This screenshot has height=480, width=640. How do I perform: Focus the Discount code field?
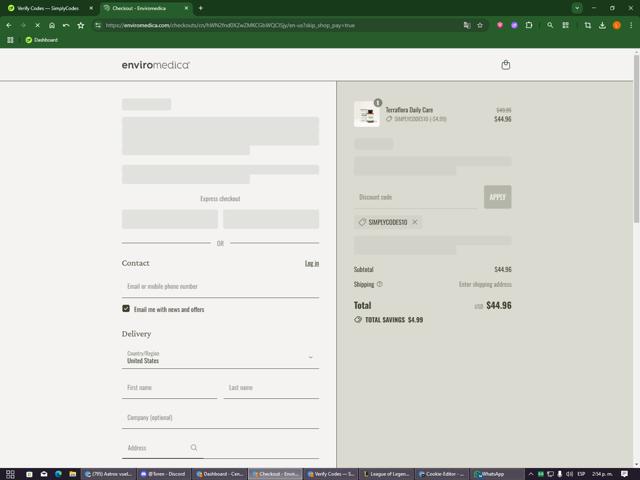415,197
